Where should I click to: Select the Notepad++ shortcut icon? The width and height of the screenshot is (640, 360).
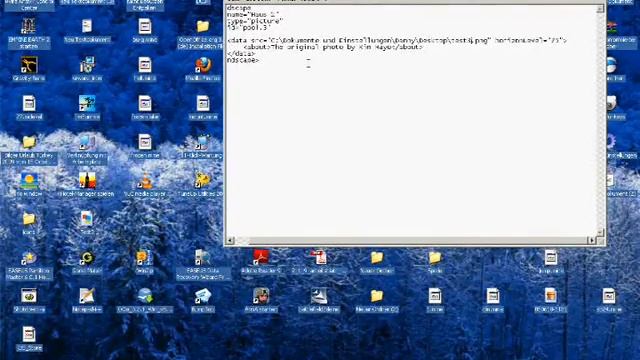[87, 296]
